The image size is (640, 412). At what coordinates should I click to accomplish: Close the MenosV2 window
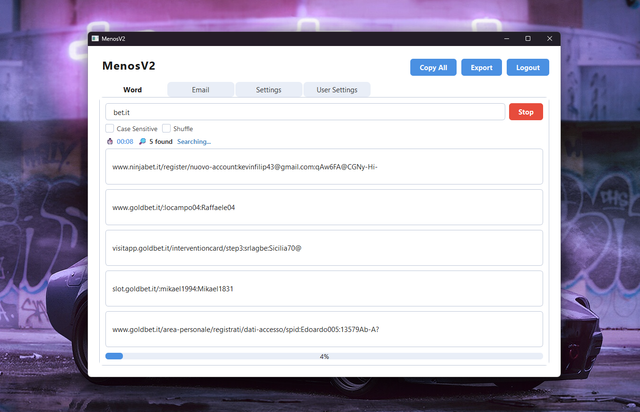[549, 38]
